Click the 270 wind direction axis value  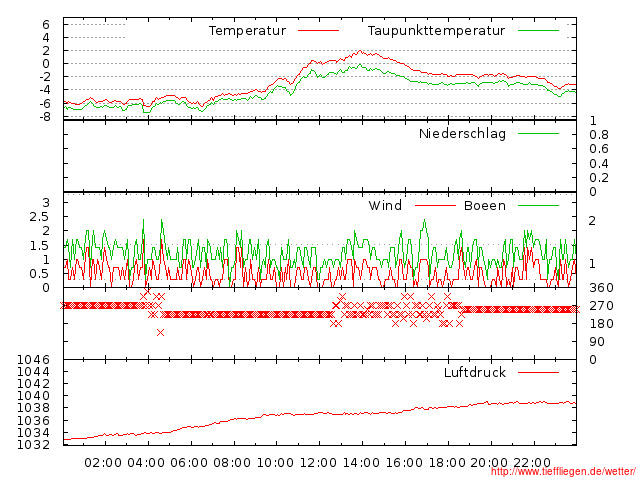click(601, 306)
